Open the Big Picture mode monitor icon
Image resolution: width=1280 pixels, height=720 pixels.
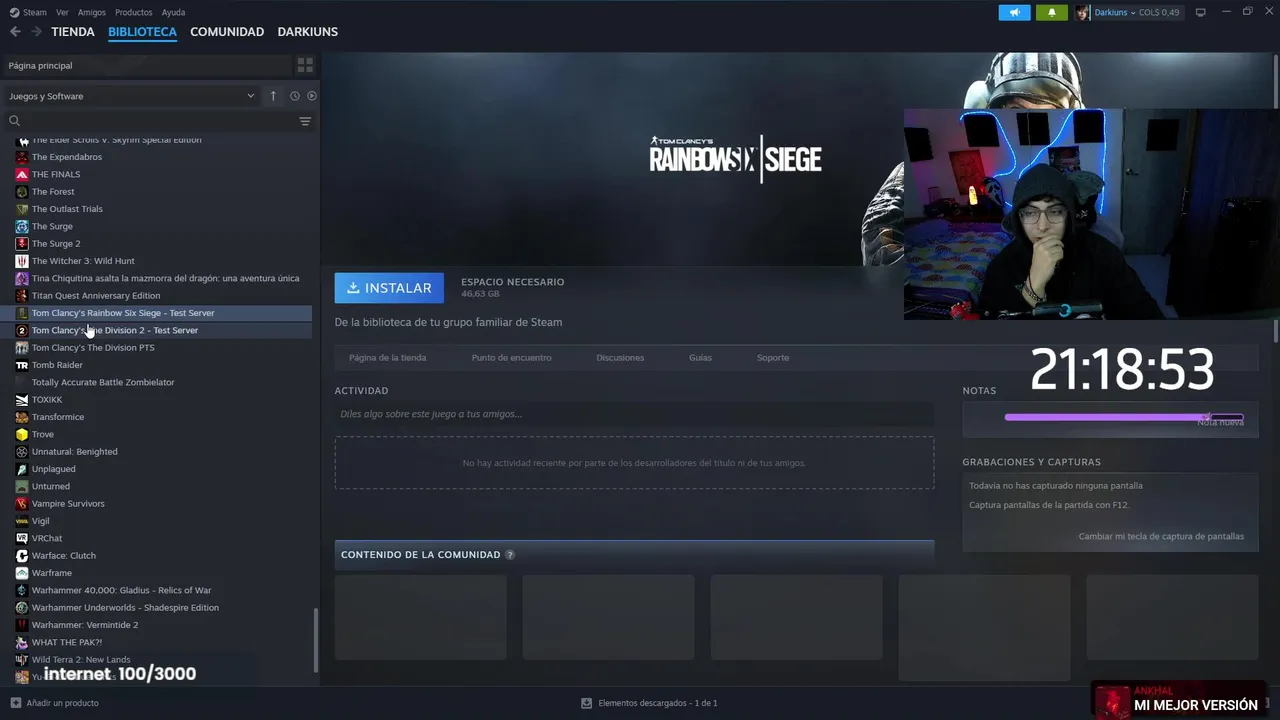coord(1200,12)
